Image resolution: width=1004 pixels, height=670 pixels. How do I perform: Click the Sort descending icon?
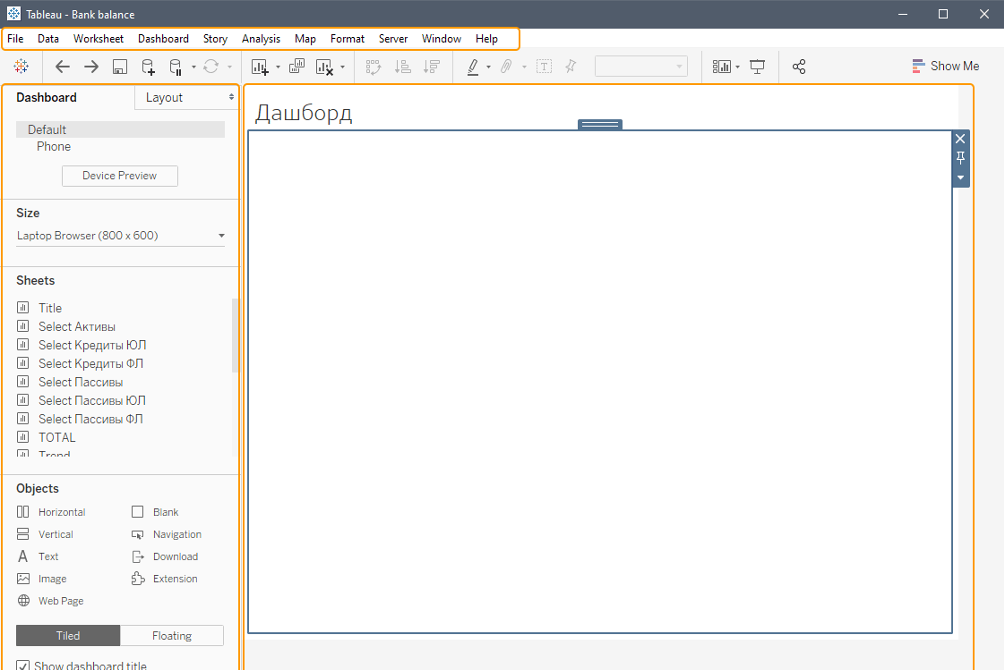(x=432, y=66)
